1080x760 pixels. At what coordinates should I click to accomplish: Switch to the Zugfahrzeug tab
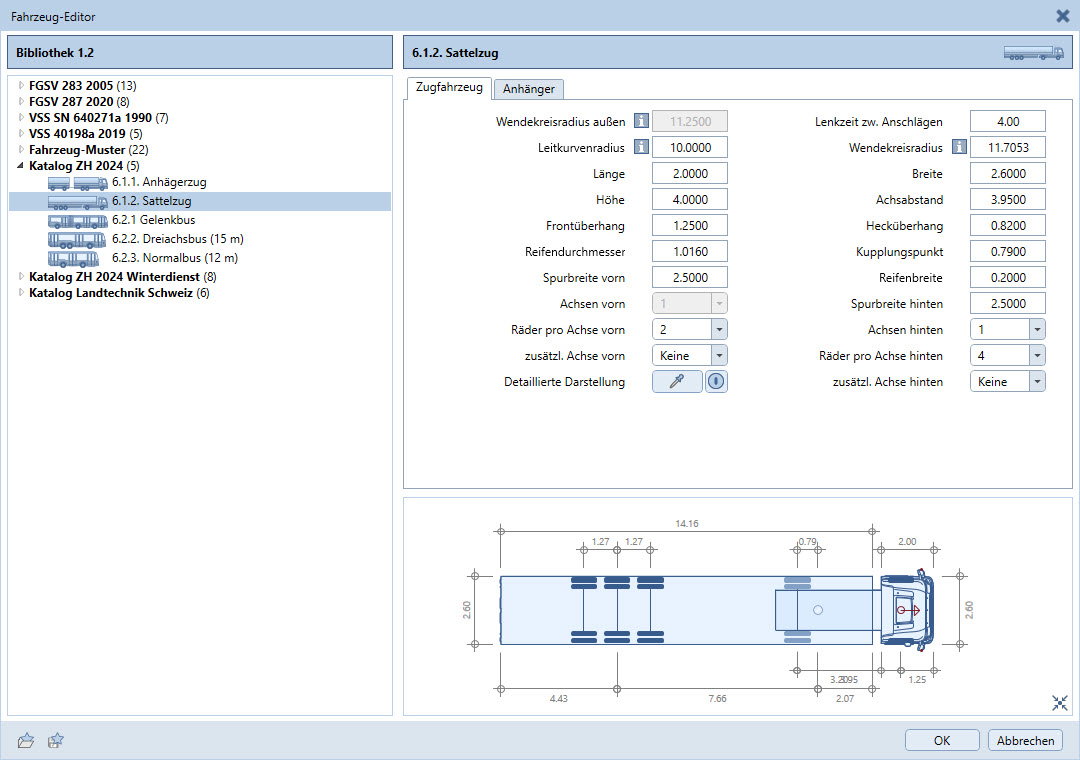(448, 88)
